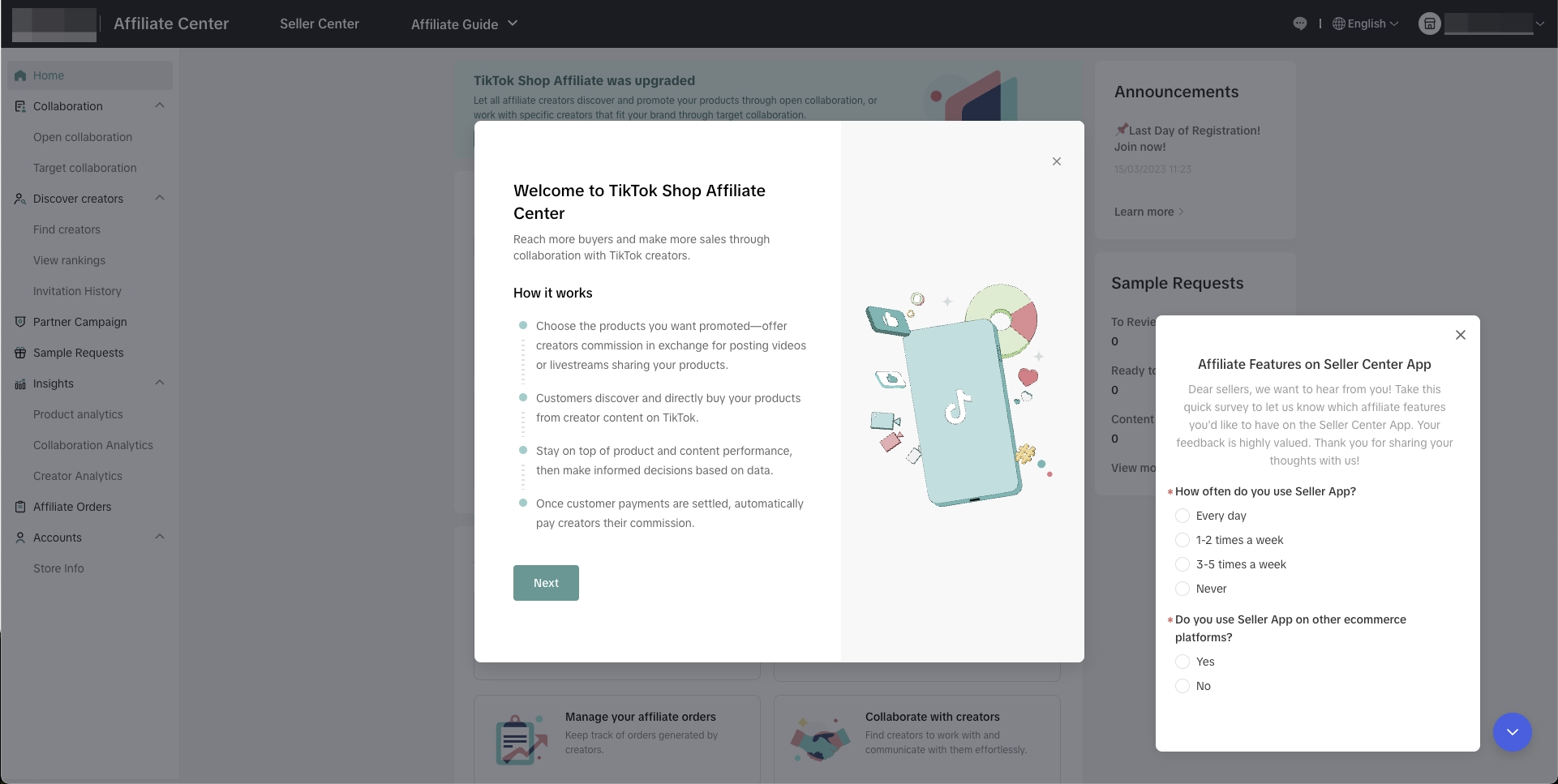The height and width of the screenshot is (784, 1558).
Task: Choose "Yes" for other ecommerce platforms
Action: pos(1182,662)
